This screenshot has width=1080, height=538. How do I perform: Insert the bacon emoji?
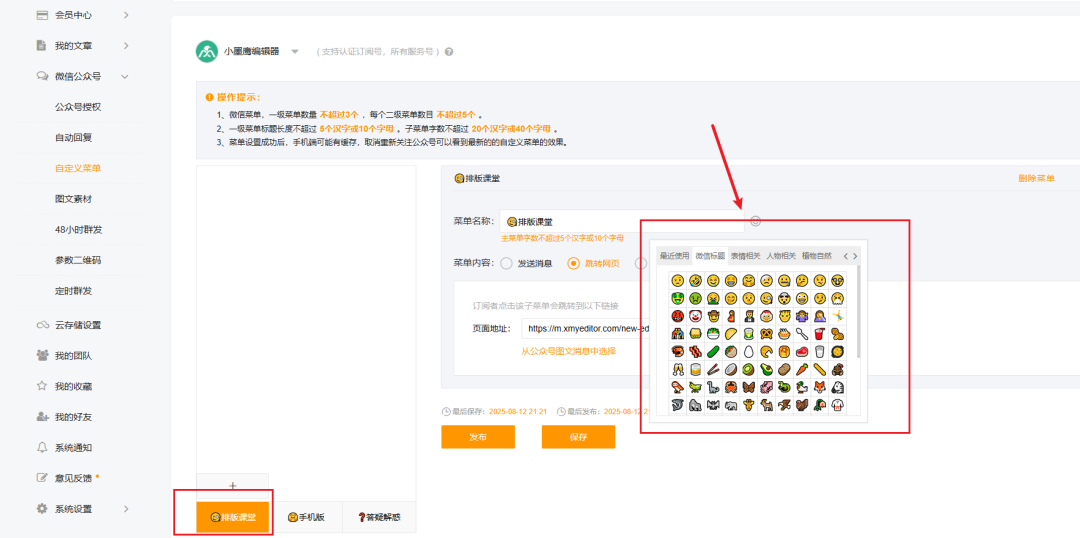coord(694,352)
